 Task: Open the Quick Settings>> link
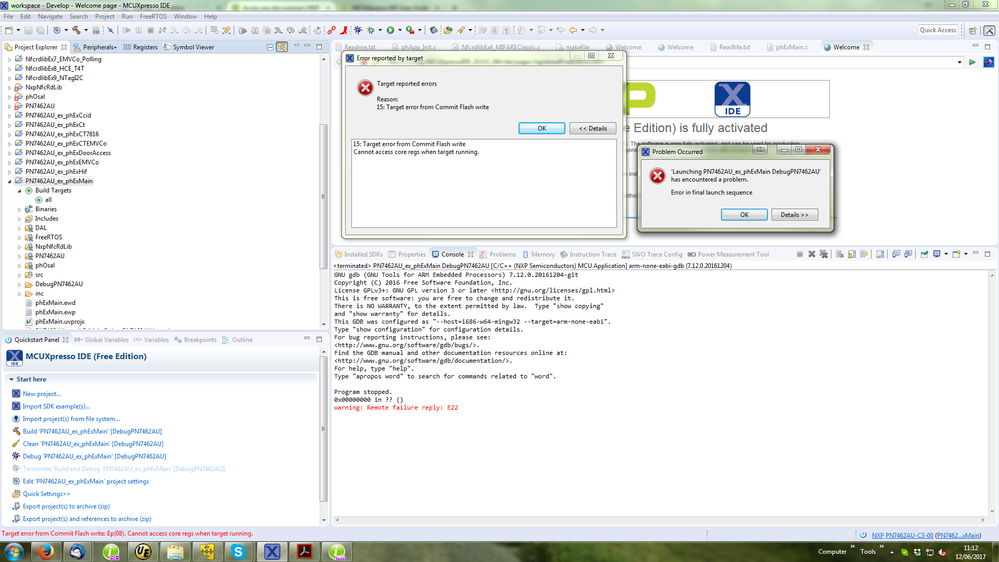pos(47,494)
